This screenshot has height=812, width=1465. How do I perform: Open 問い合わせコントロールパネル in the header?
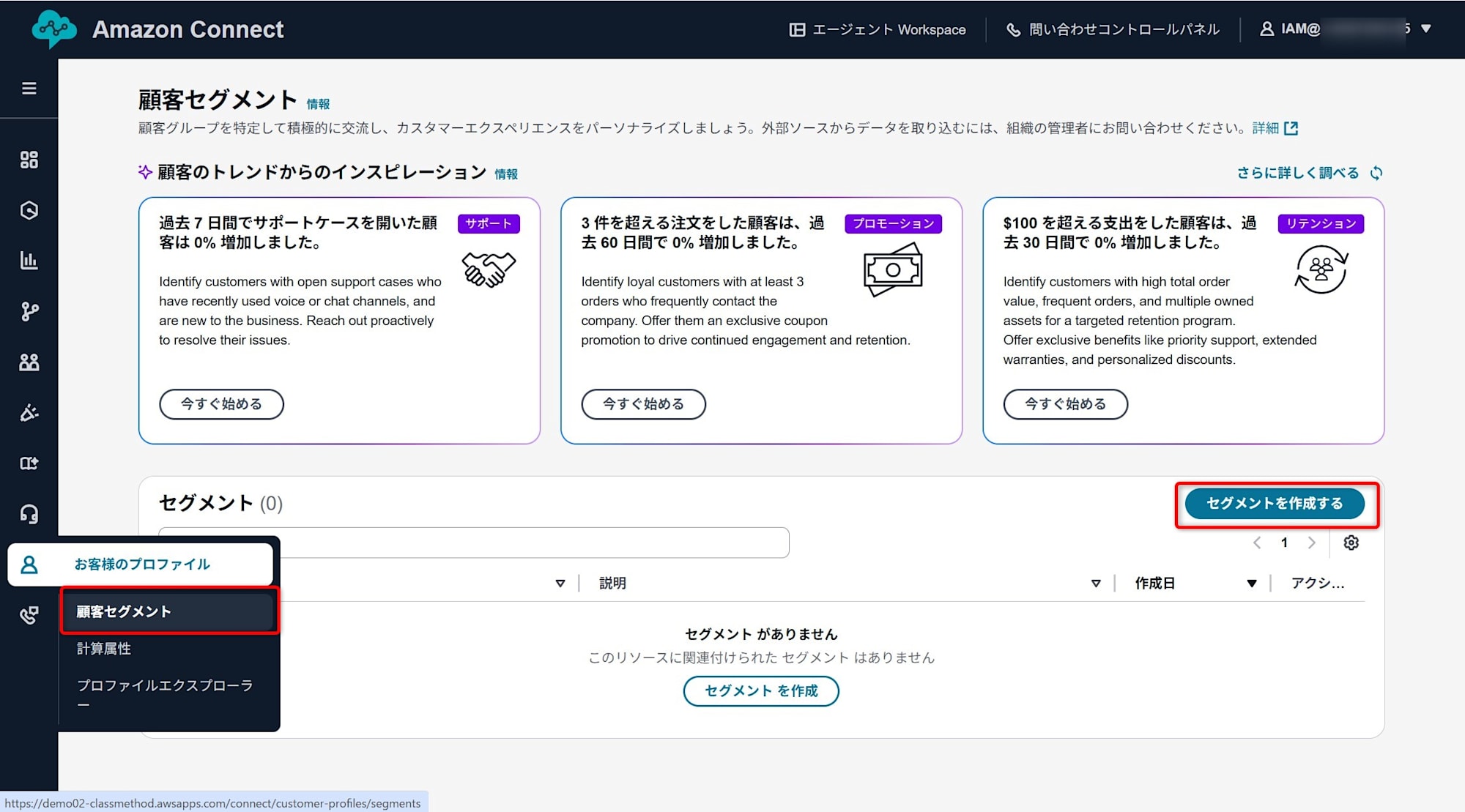click(x=1113, y=29)
